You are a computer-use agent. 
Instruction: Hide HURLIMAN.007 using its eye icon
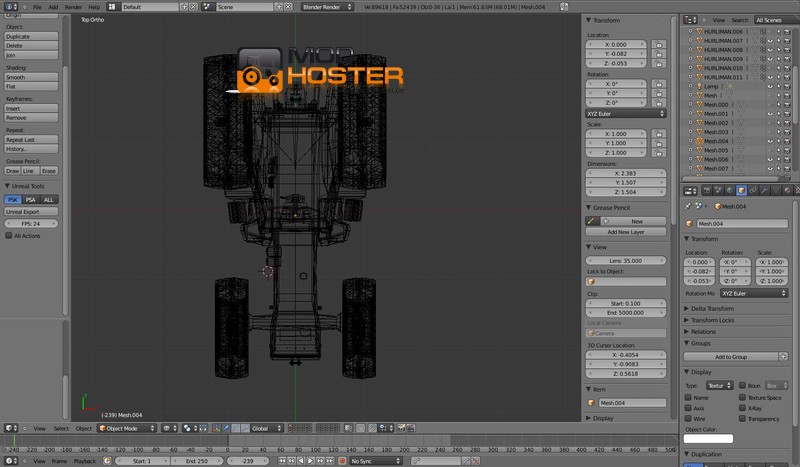click(x=770, y=41)
